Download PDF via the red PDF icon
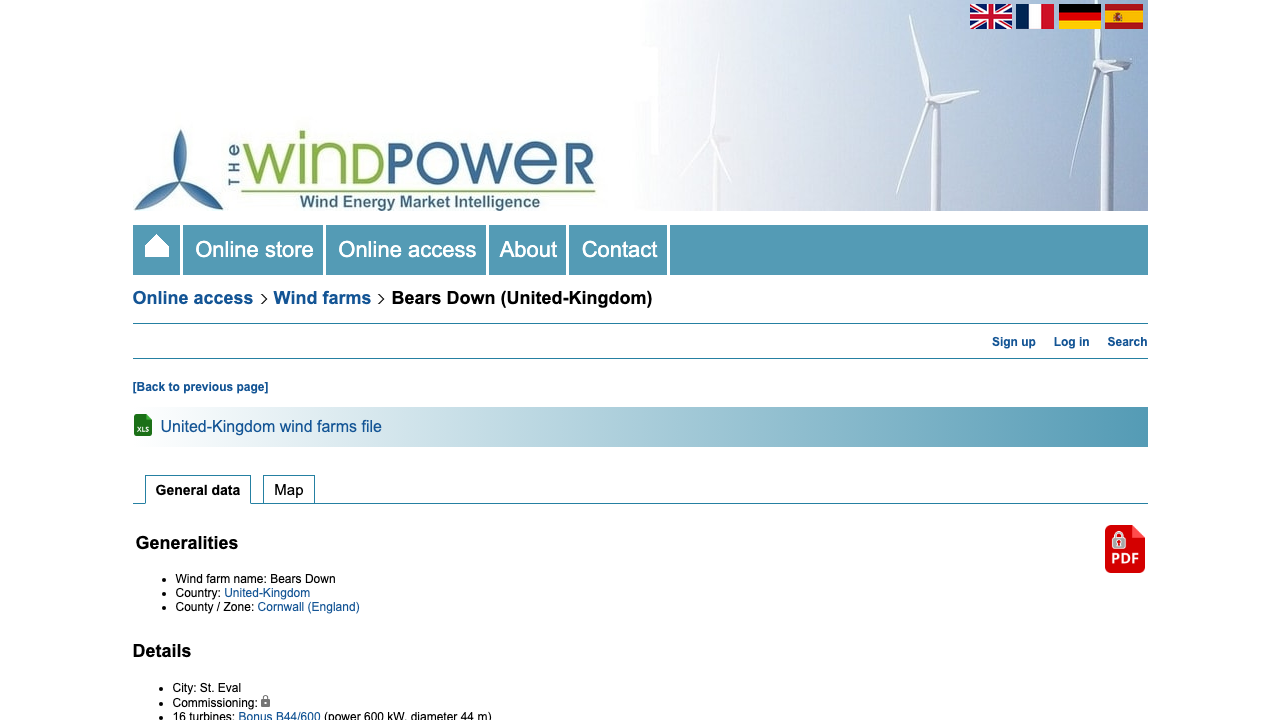This screenshot has width=1280, height=720. (x=1124, y=549)
